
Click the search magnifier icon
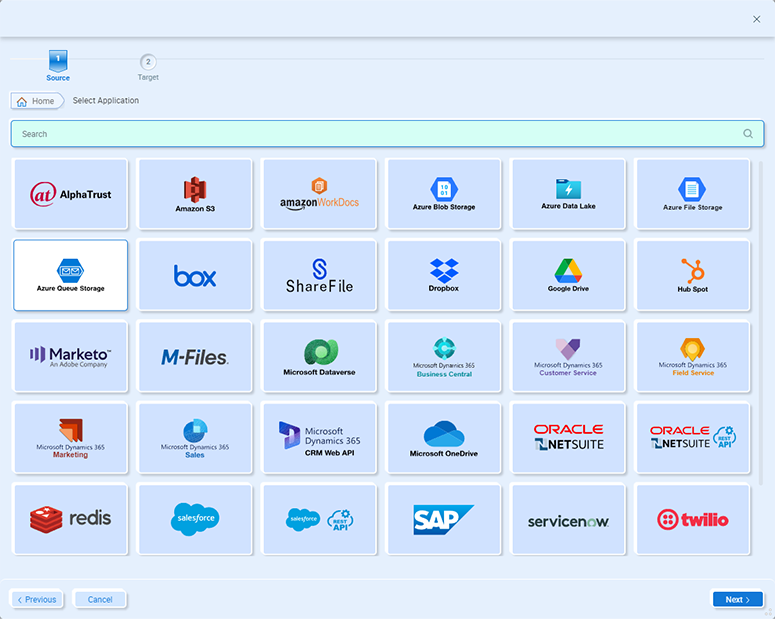[x=748, y=133]
